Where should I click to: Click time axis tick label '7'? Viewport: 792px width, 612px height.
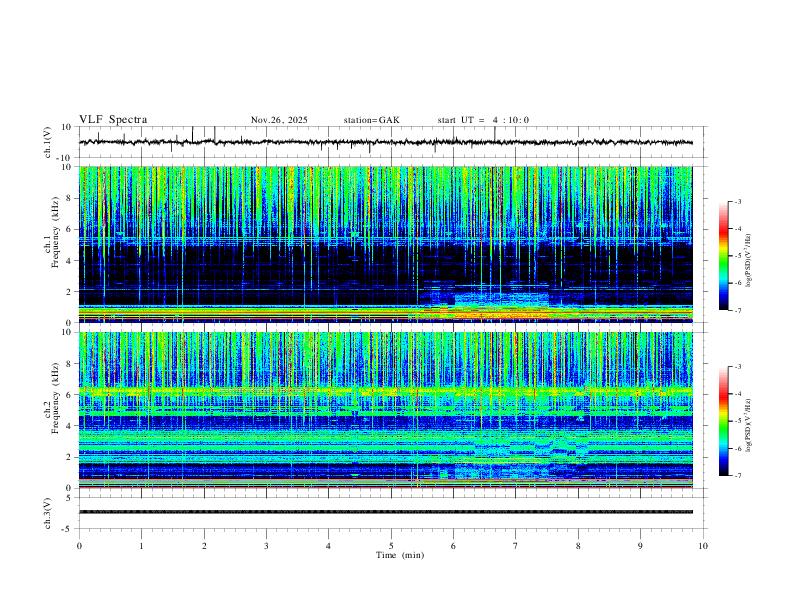(x=516, y=546)
